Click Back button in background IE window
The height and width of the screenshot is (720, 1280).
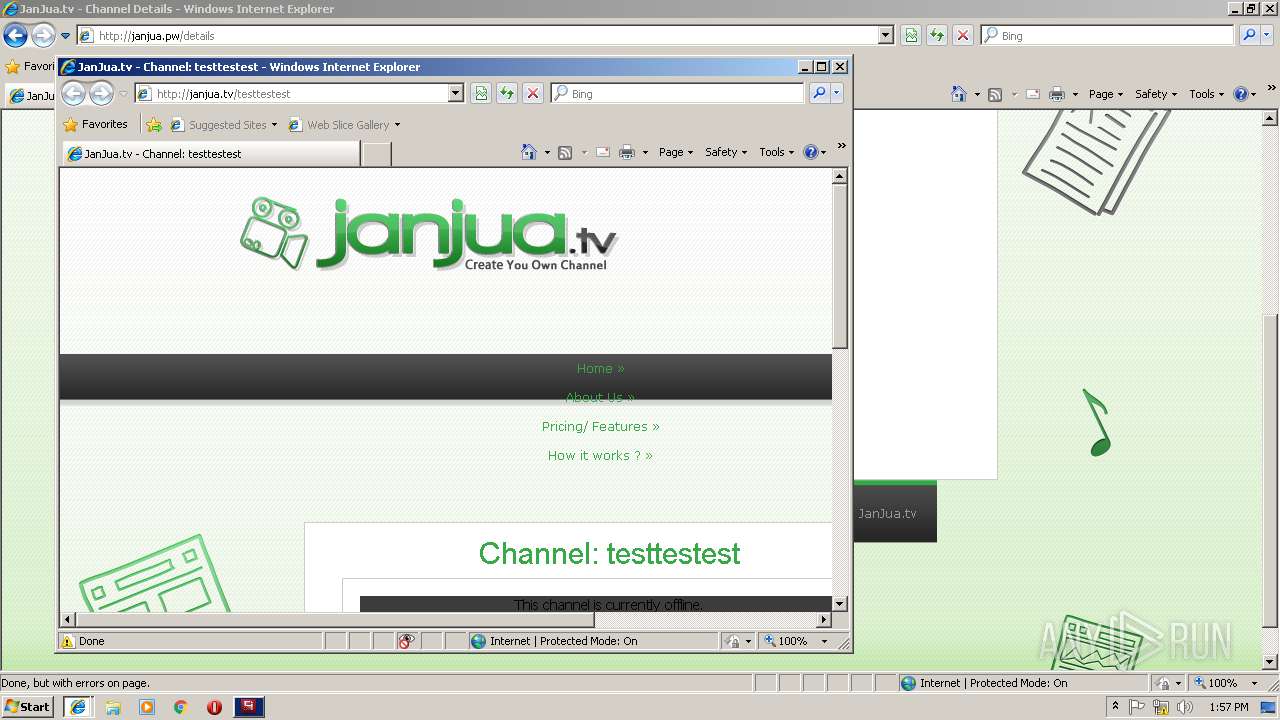tap(15, 36)
